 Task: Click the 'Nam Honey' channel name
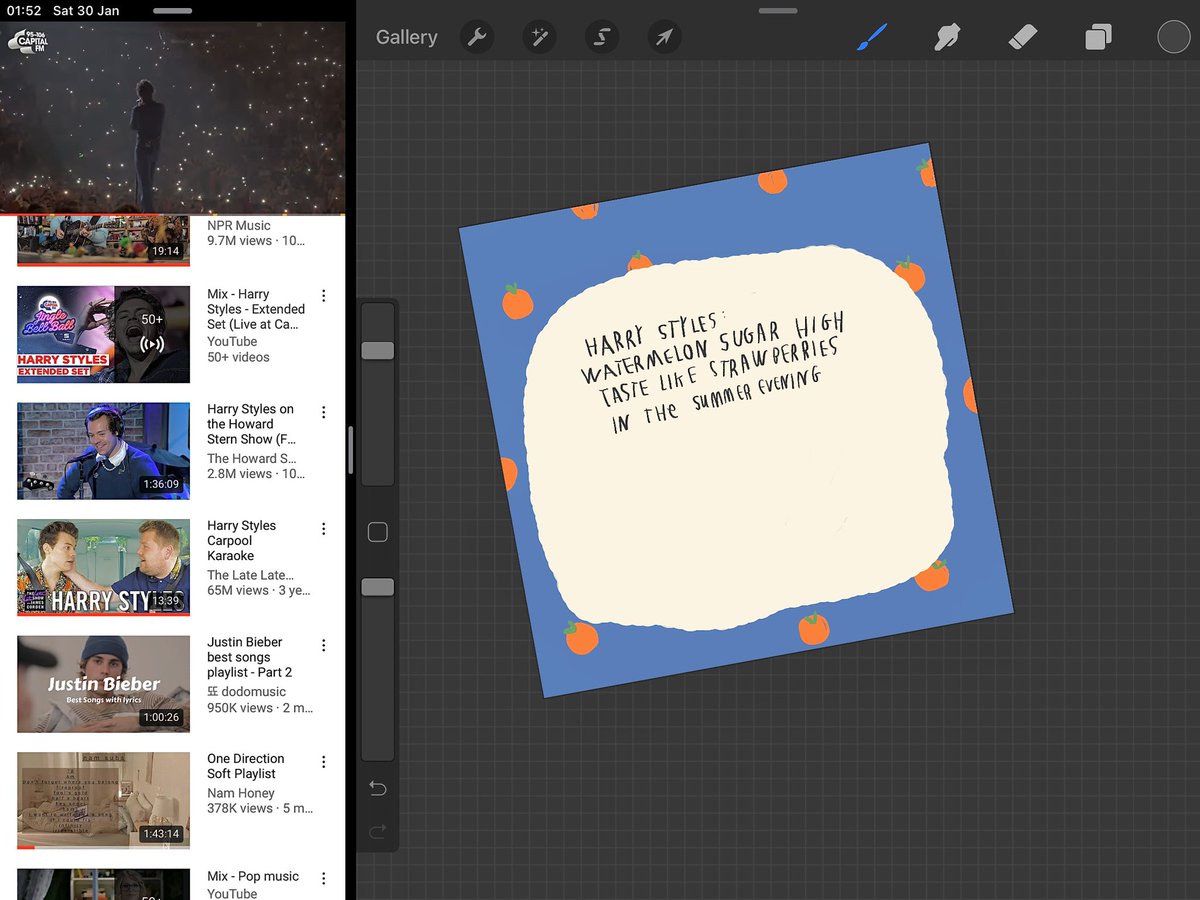click(x=241, y=793)
